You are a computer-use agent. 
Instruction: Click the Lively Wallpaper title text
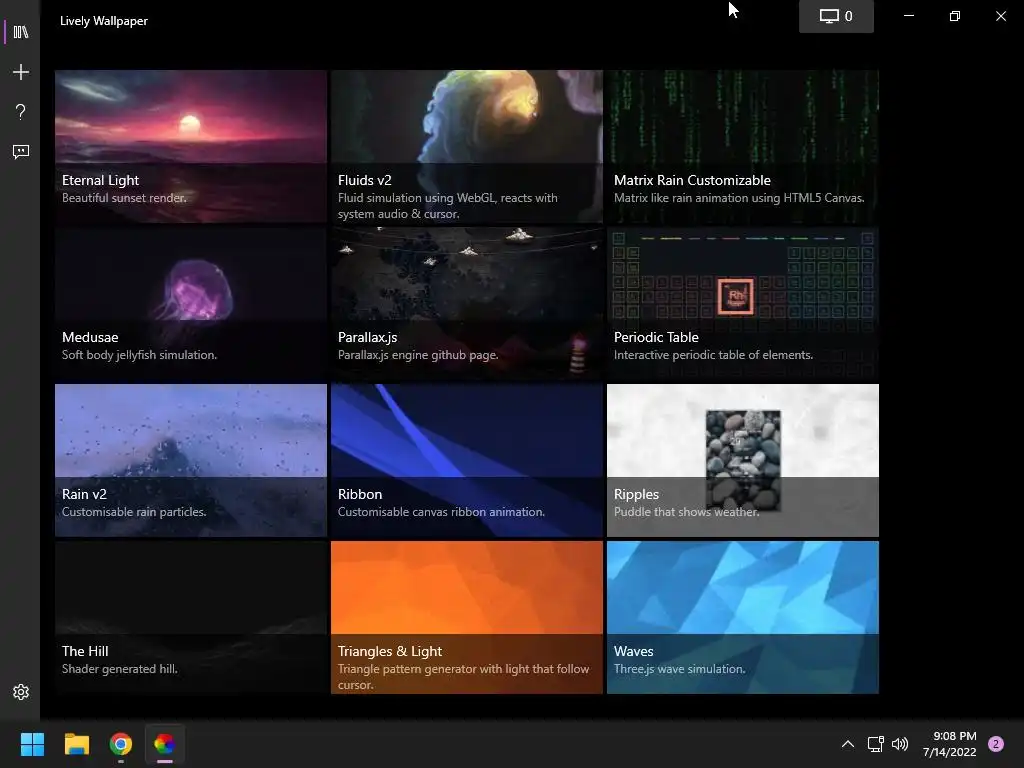click(104, 21)
